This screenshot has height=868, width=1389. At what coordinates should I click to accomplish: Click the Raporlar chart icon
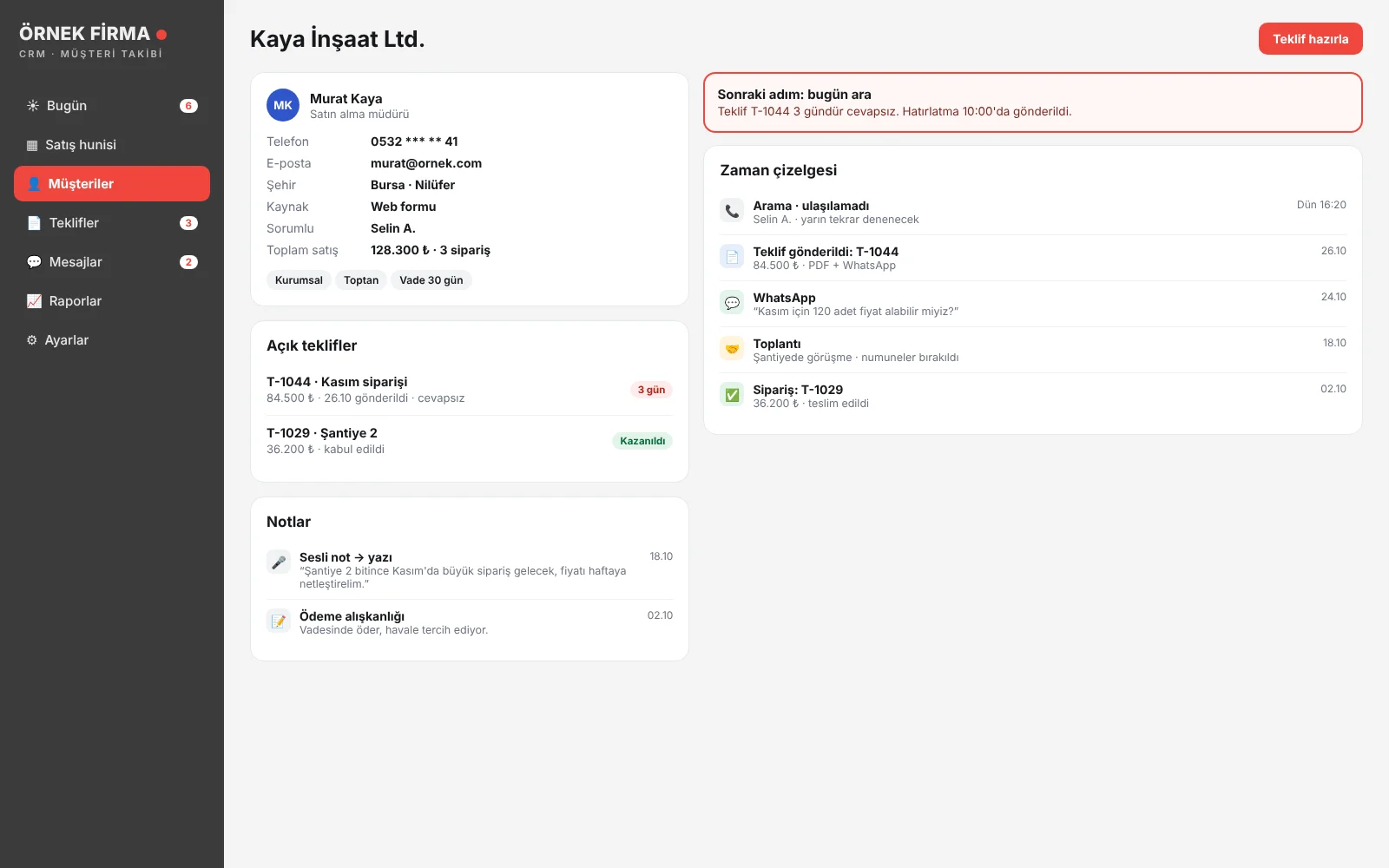click(x=34, y=301)
